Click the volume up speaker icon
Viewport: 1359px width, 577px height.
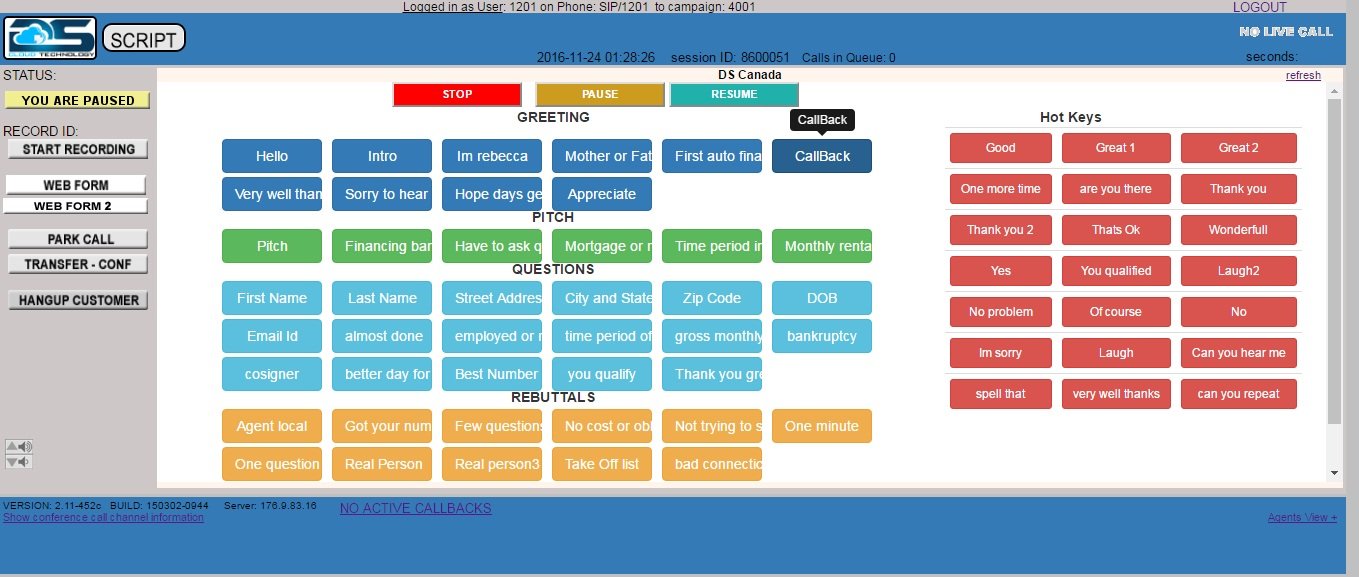point(19,446)
